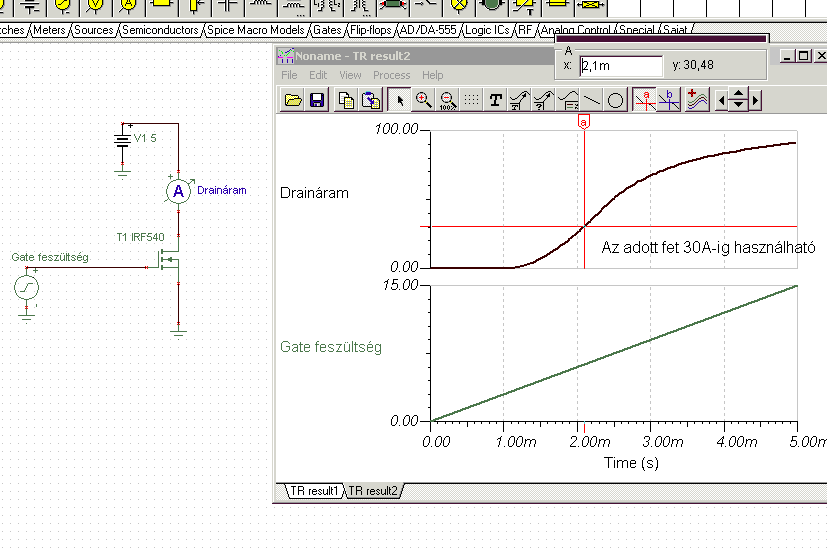Pick the ammeter A component in top toolbar
The image size is (827, 548).
pyautogui.click(x=128, y=5)
